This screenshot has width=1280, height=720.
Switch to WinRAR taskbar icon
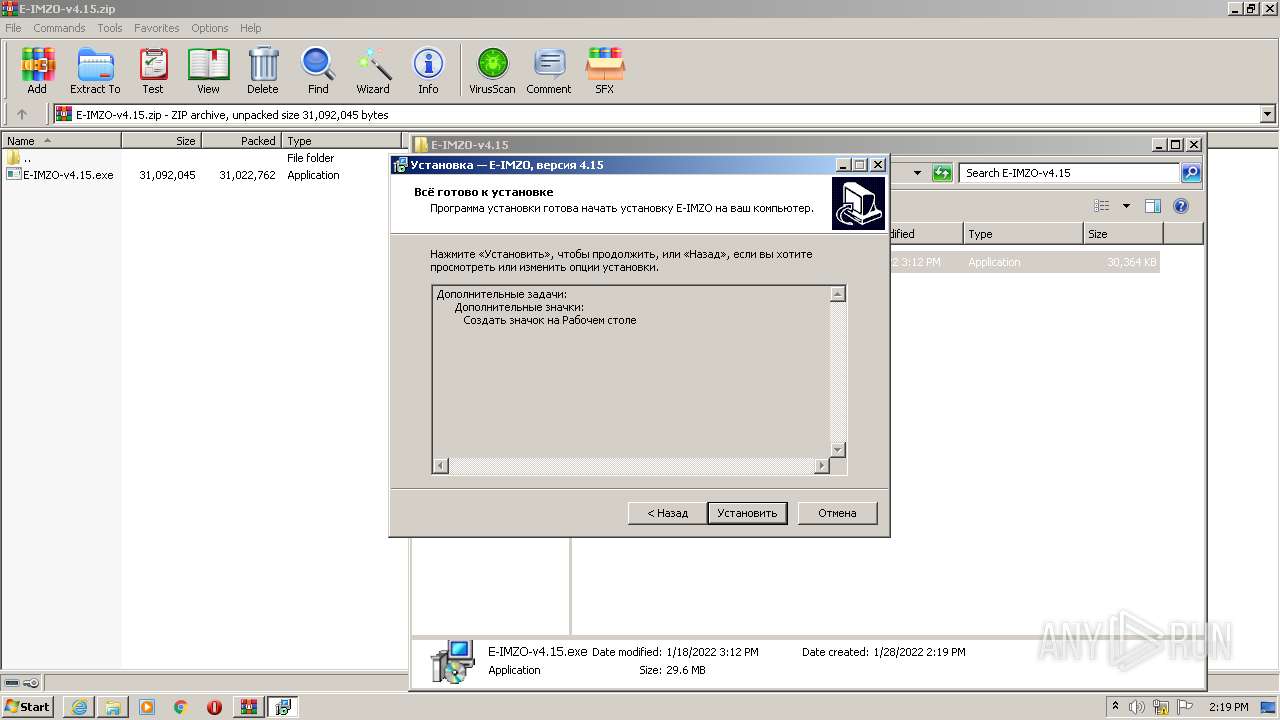click(248, 707)
